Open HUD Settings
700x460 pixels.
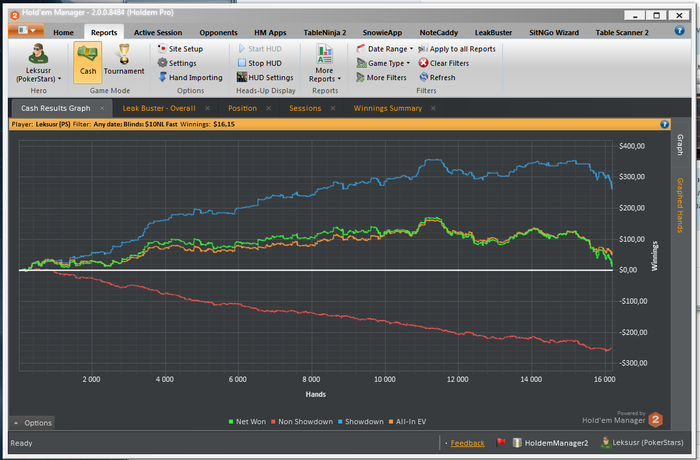pos(265,77)
